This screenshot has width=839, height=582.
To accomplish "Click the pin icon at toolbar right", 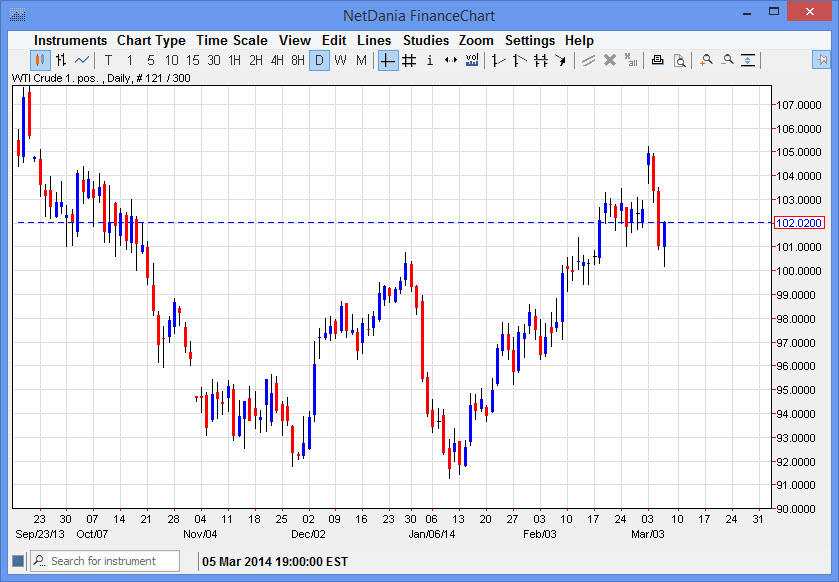I will click(x=821, y=60).
